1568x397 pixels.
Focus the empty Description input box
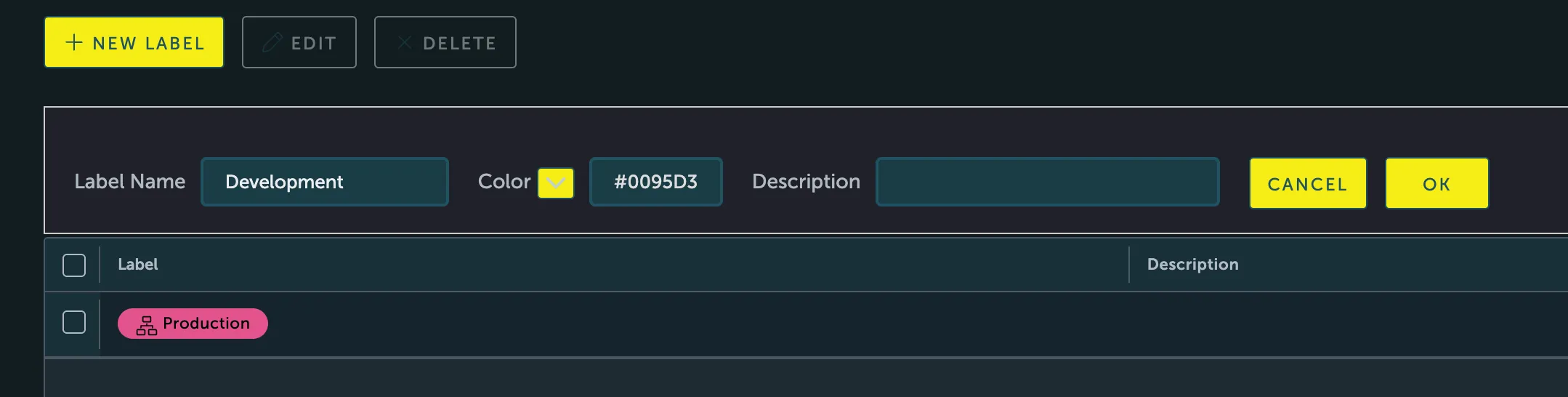[x=1047, y=182]
